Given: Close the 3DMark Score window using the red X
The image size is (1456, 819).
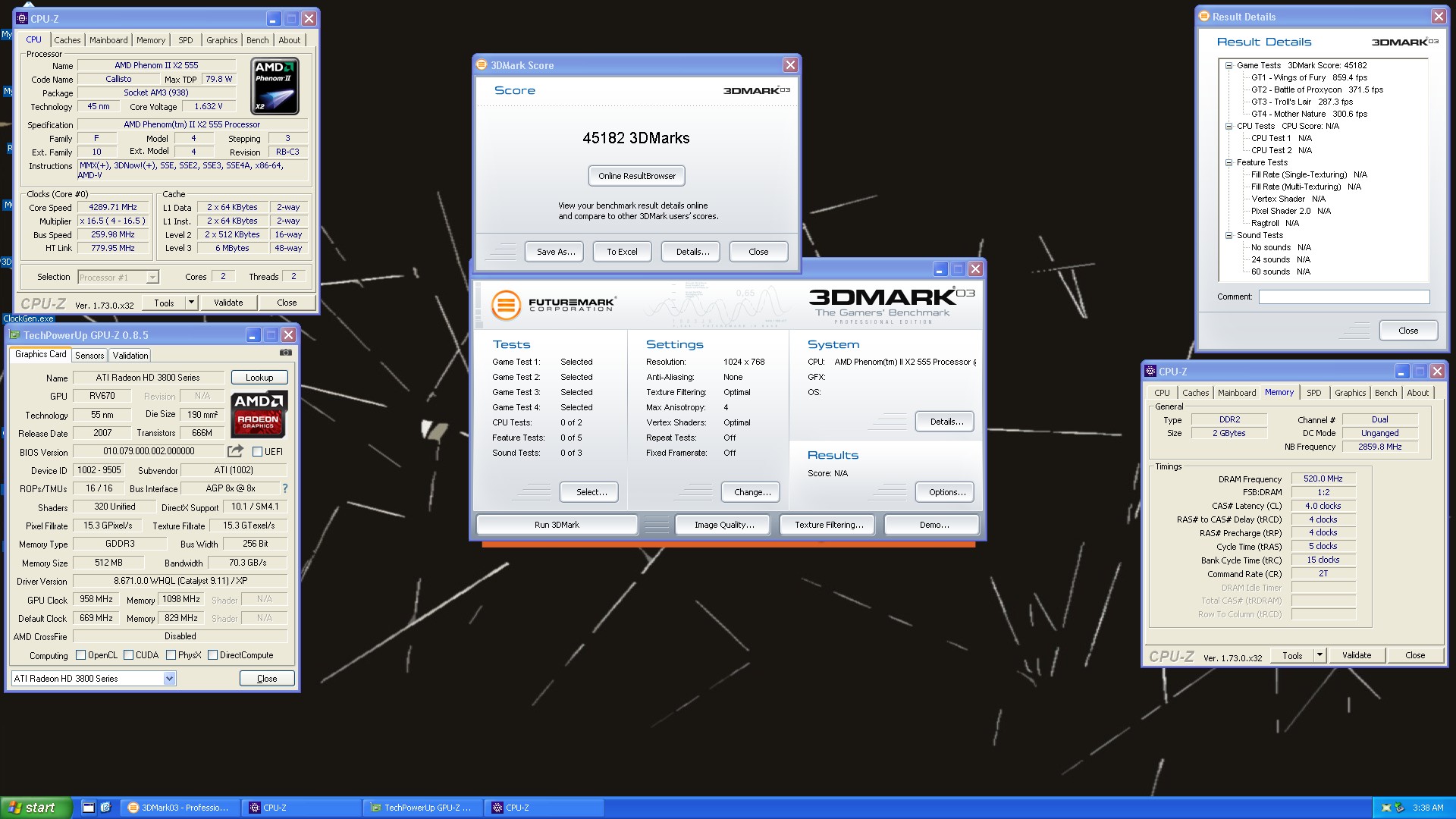Looking at the screenshot, I should click(790, 65).
